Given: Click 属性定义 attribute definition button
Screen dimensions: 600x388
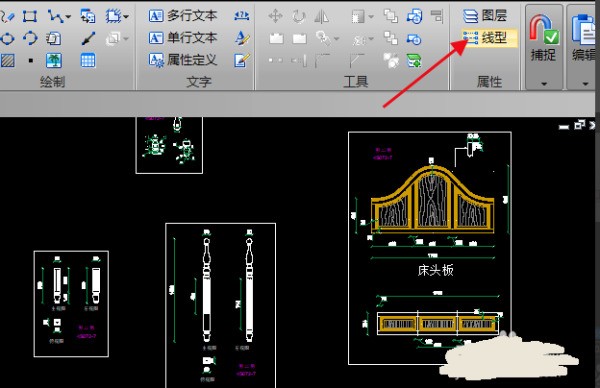Looking at the screenshot, I should [183, 60].
